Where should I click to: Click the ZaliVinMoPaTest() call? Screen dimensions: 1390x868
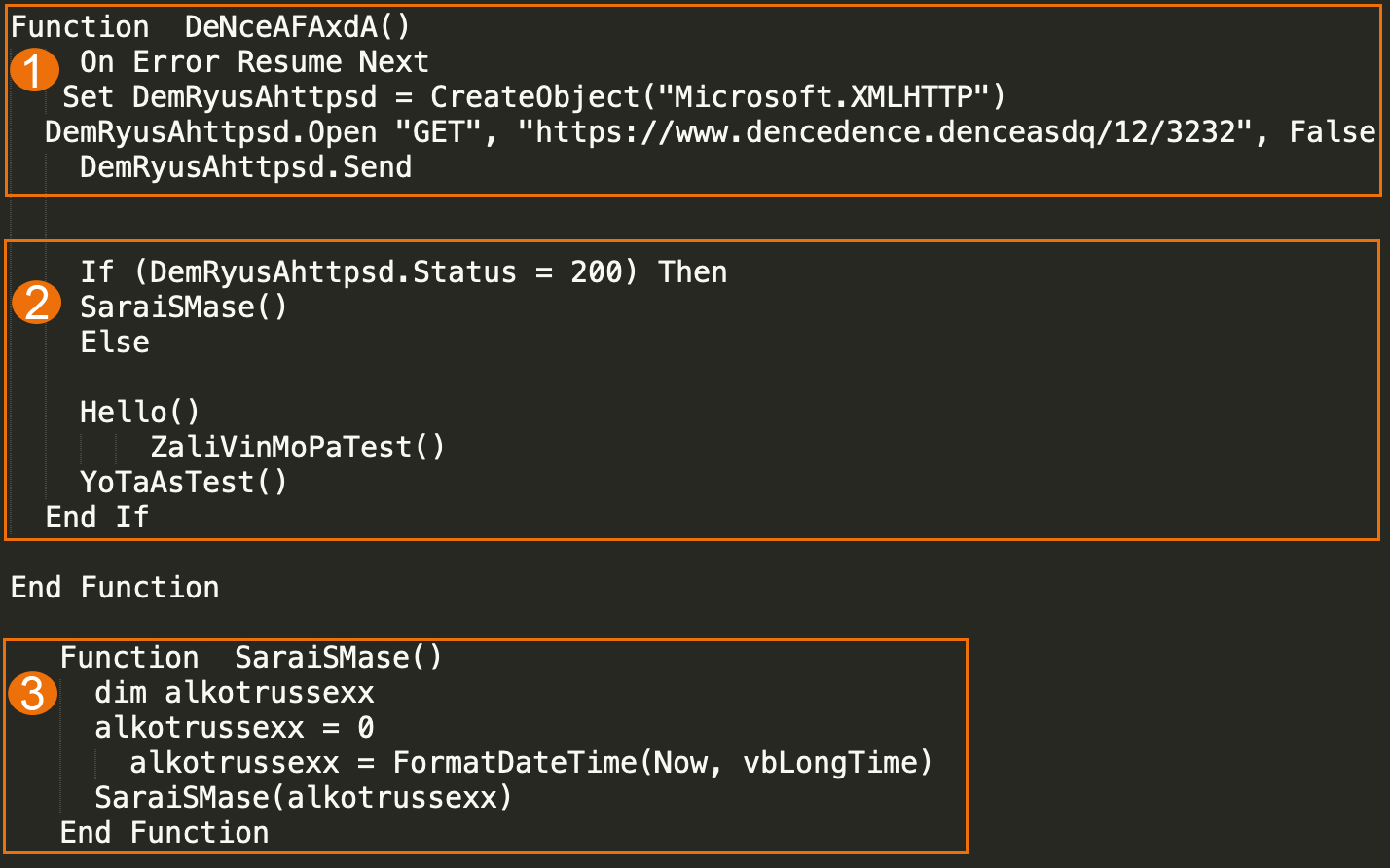298,448
